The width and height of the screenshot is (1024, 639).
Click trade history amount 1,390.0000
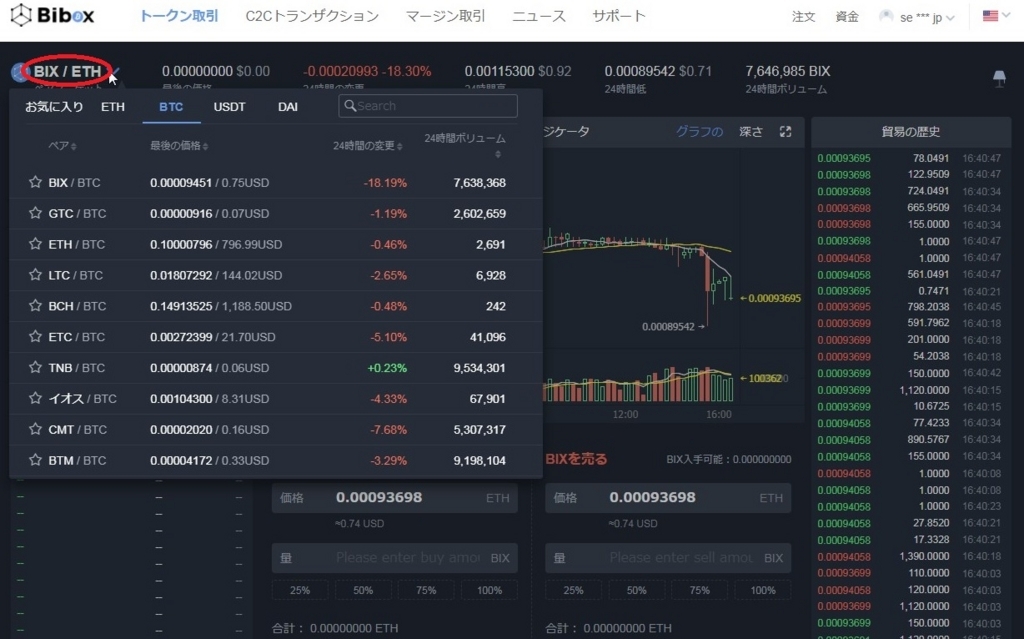924,556
